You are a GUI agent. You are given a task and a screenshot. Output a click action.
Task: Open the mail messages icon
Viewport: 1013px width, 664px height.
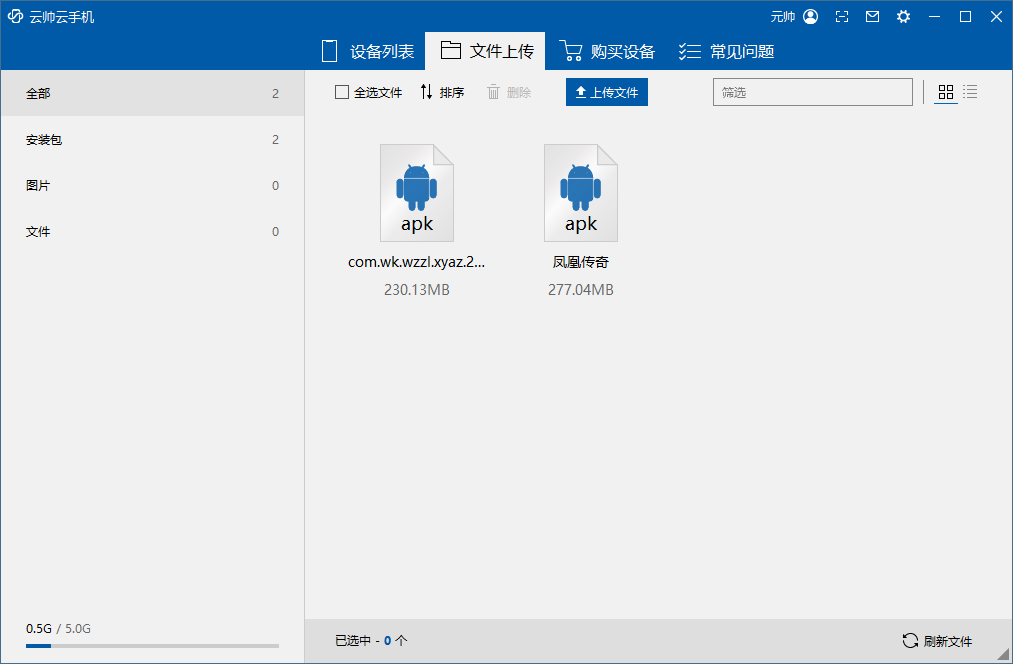tap(873, 17)
